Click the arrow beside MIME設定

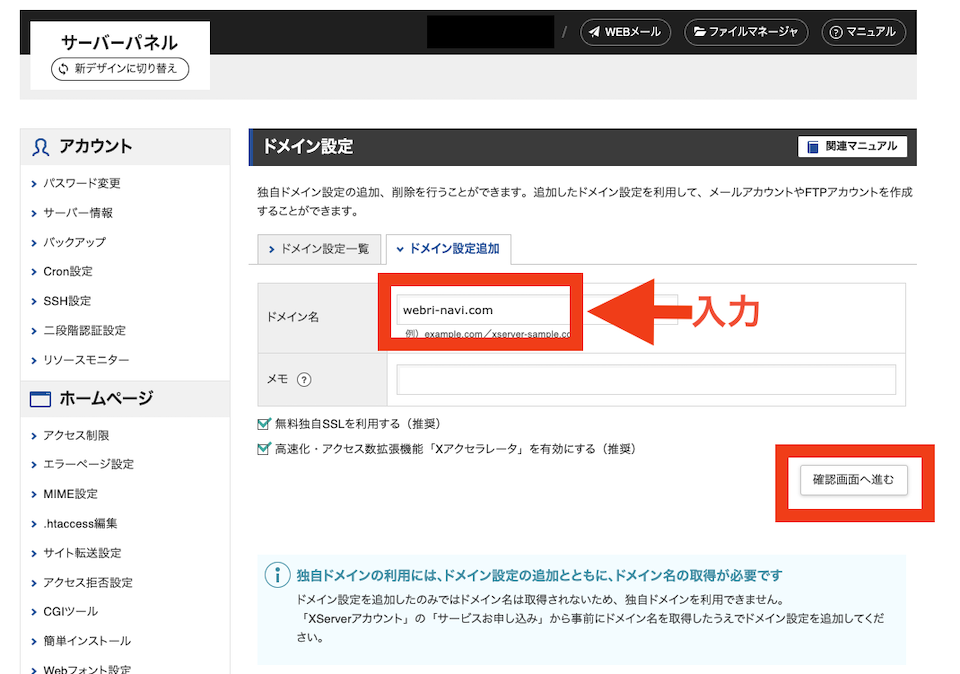[x=34, y=494]
